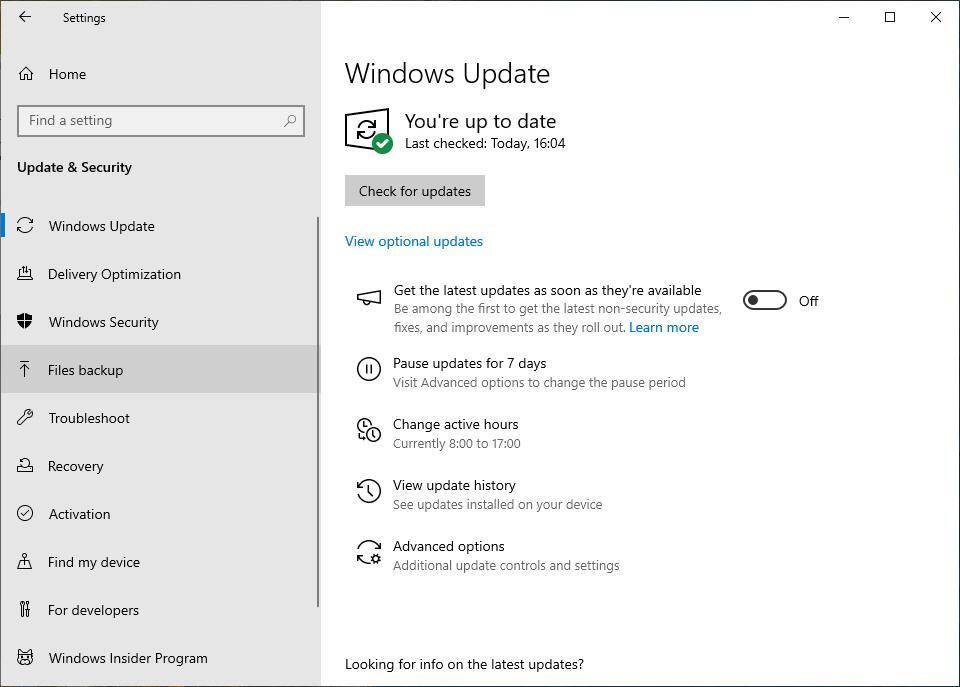960x687 pixels.
Task: Select For developers in sidebar
Action: click(159, 610)
